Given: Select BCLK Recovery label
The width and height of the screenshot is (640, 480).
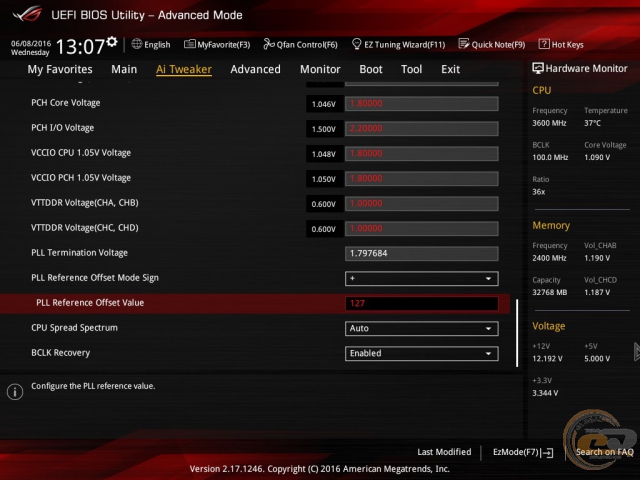Looking at the screenshot, I should click(60, 353).
